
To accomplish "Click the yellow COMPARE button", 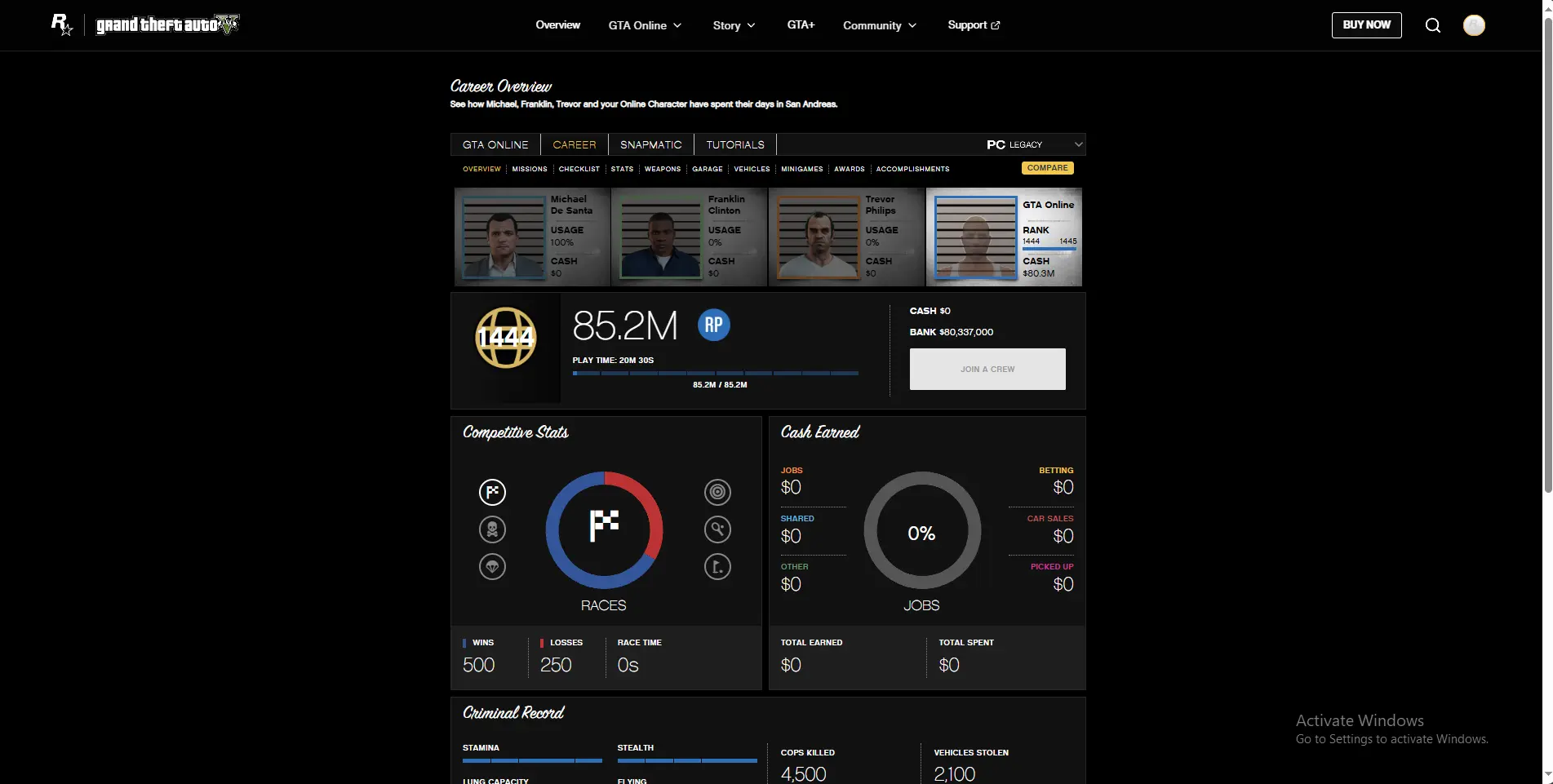I will coord(1047,168).
